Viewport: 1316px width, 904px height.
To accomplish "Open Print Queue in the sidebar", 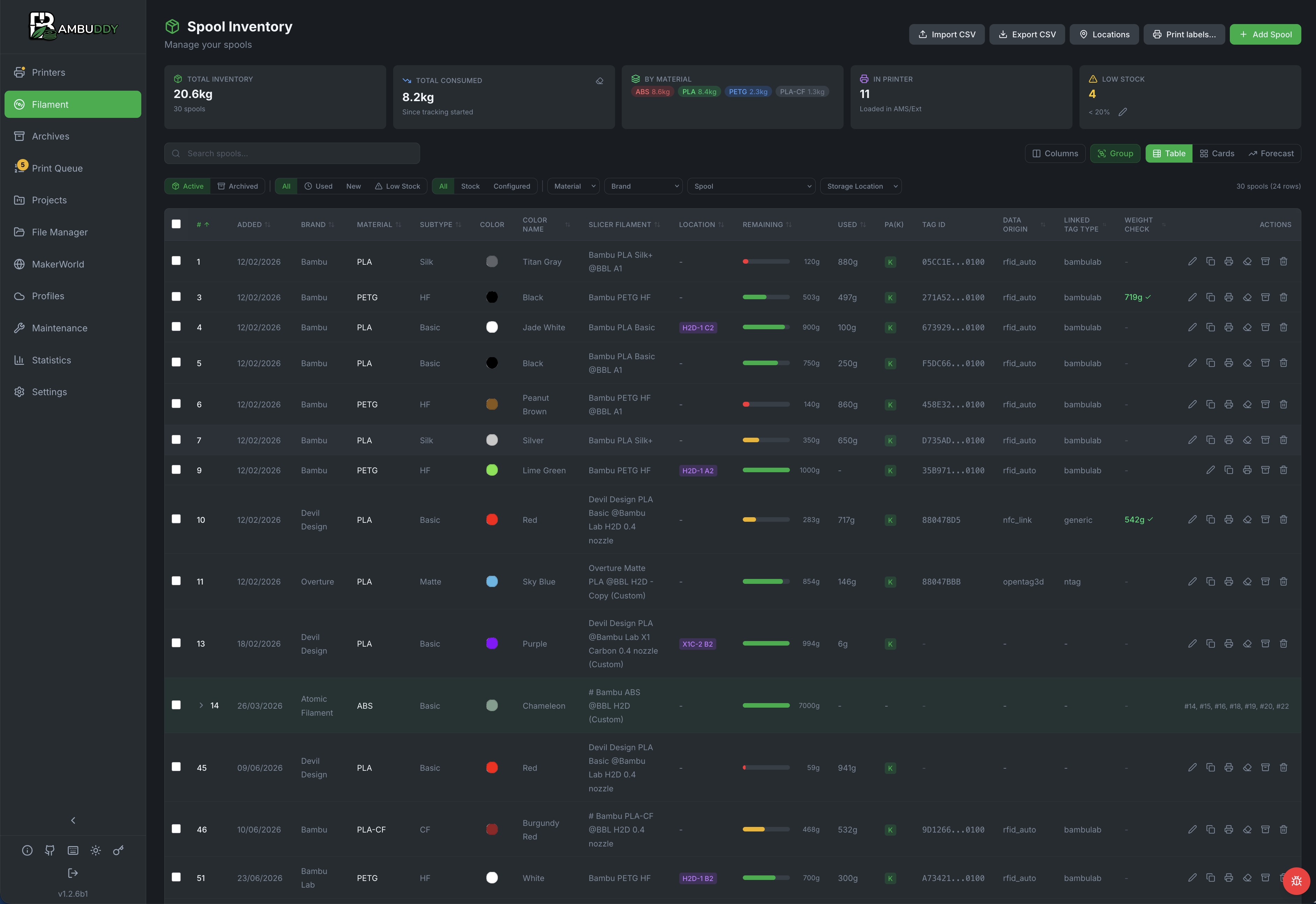I will [73, 168].
